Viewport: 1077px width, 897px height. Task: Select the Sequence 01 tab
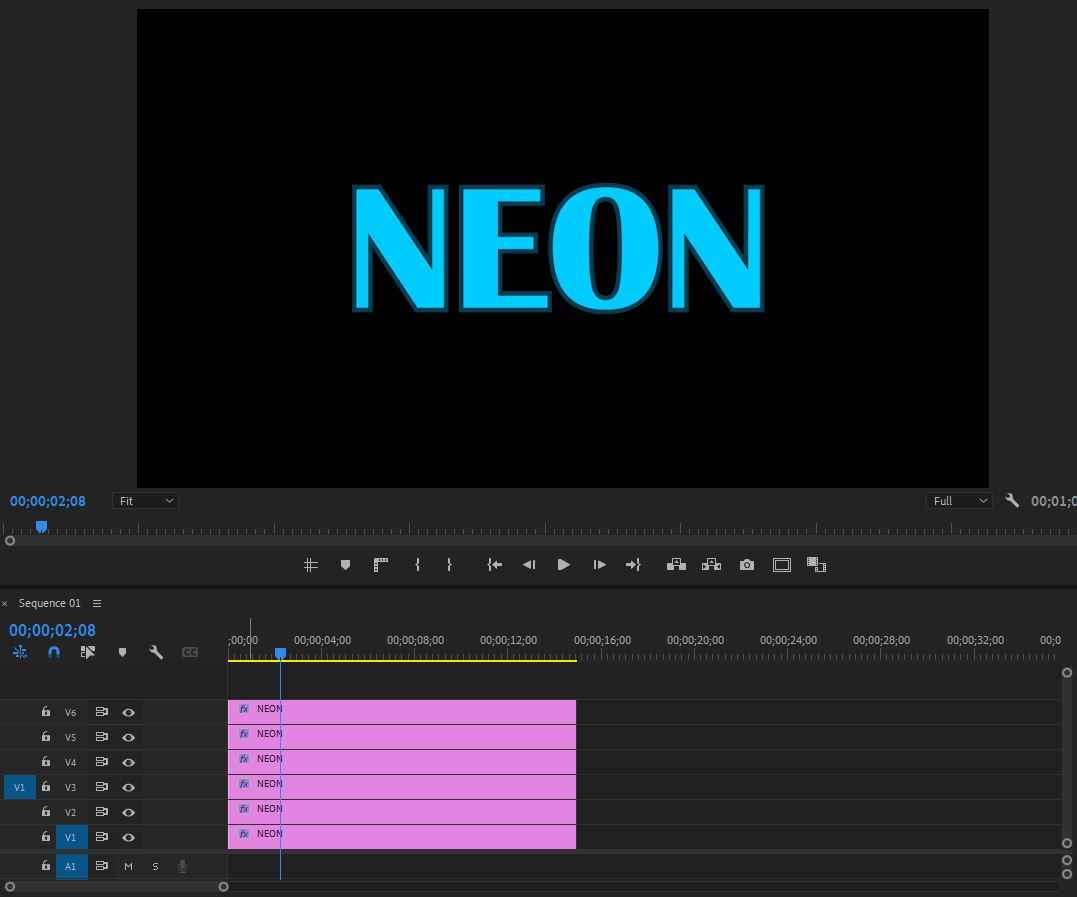pos(49,603)
